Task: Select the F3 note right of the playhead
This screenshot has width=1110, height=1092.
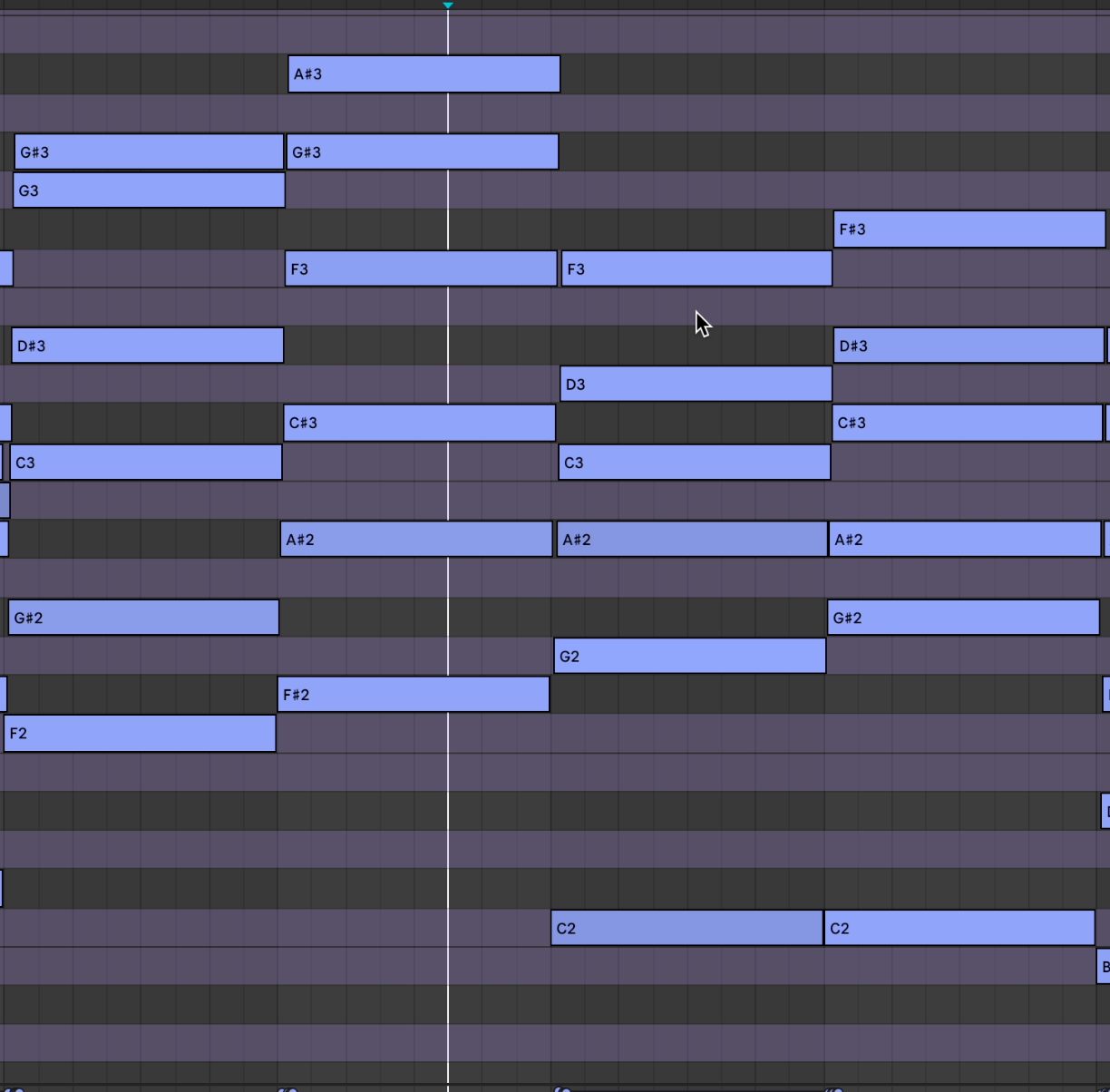Action: pos(696,268)
